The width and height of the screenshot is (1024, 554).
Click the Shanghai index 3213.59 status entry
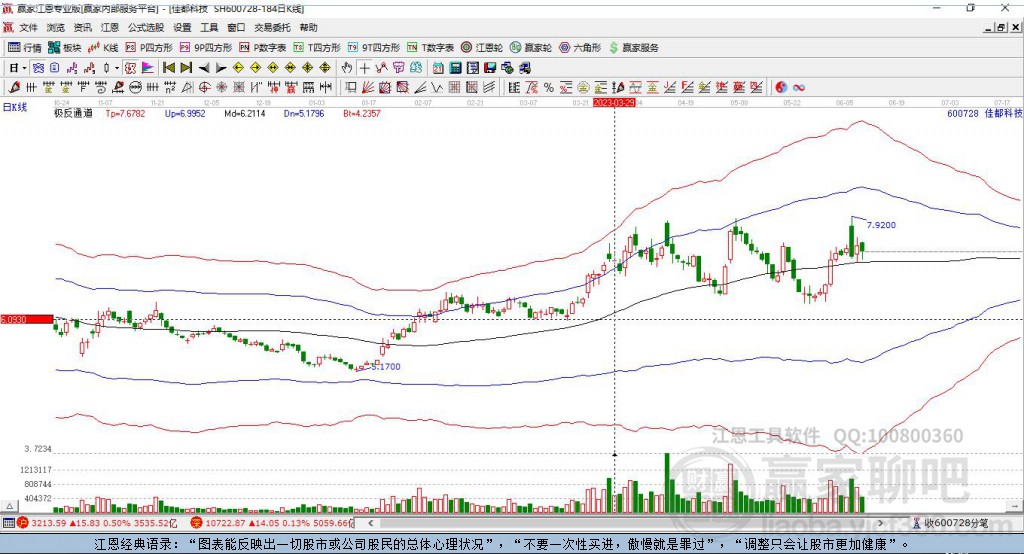click(97, 523)
